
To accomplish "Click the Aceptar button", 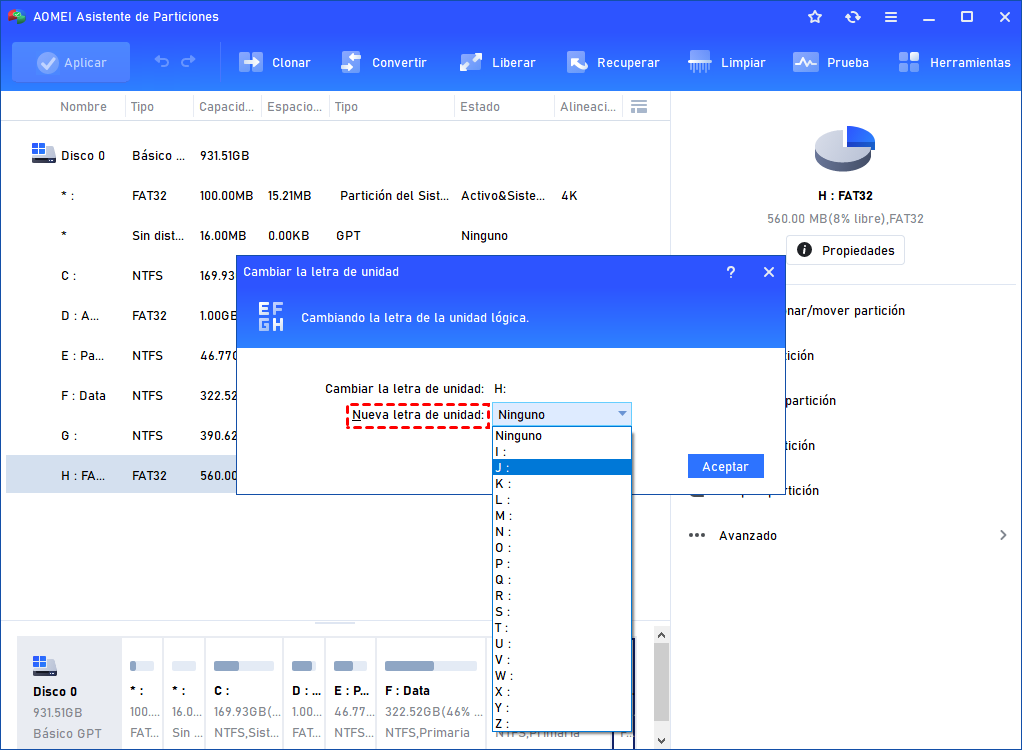I will coord(725,467).
